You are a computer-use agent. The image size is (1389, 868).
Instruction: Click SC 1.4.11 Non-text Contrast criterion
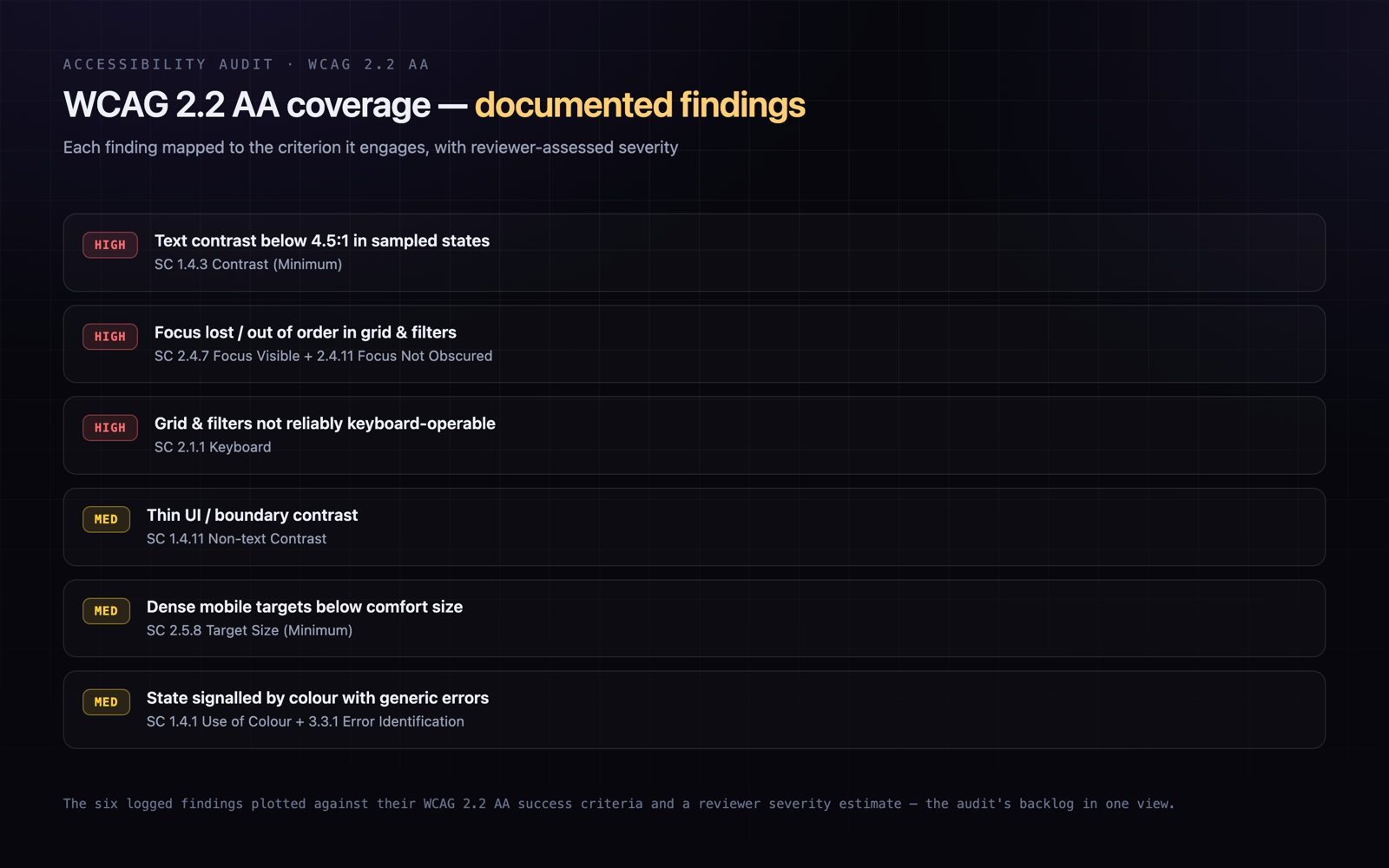click(237, 538)
